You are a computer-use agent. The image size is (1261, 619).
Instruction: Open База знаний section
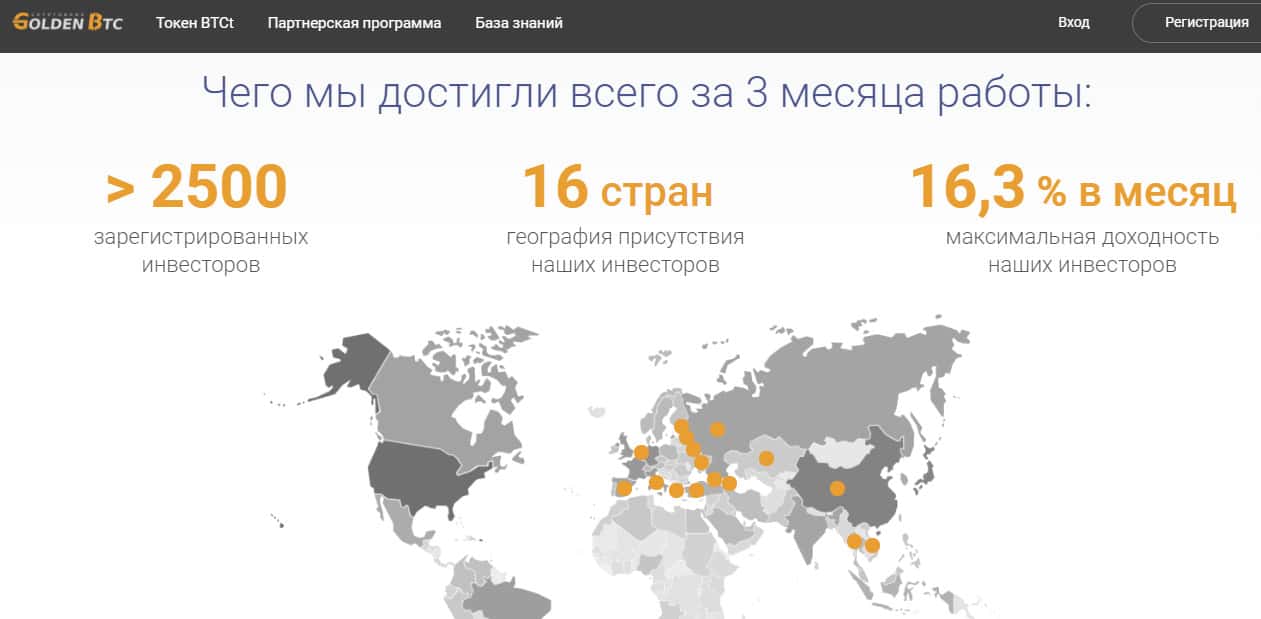tap(519, 22)
